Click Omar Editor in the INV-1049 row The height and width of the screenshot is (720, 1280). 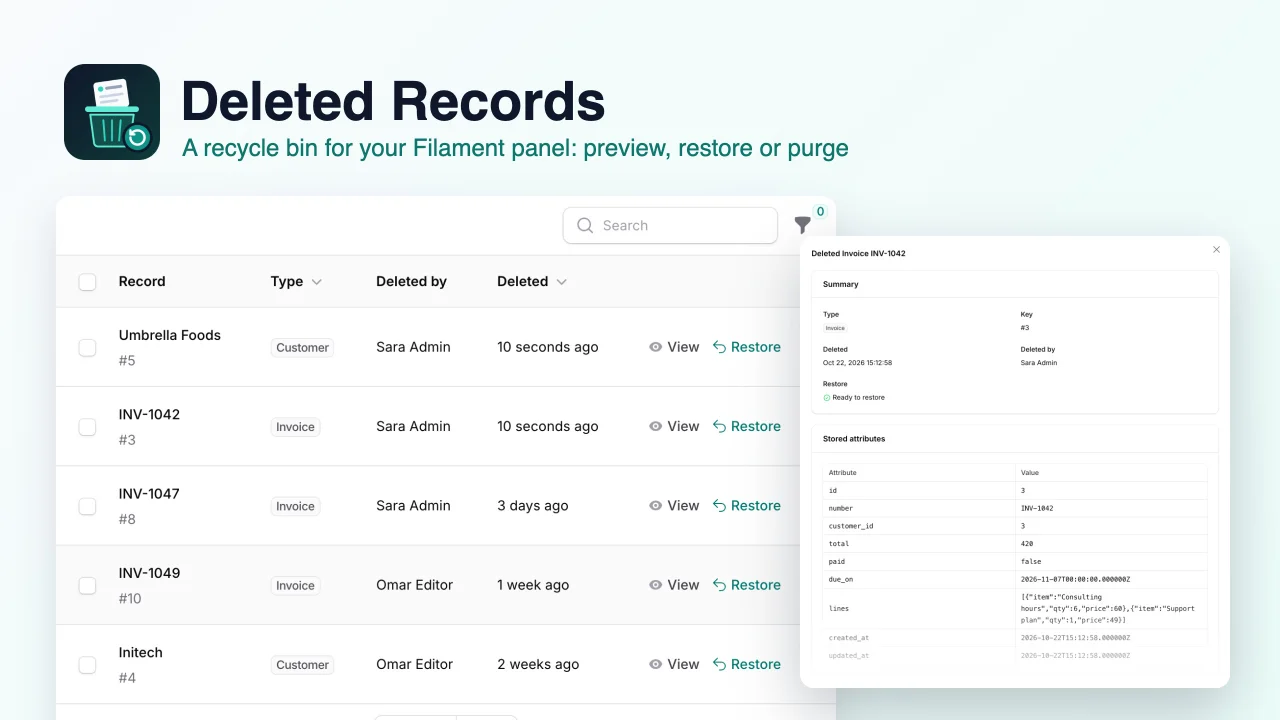pos(414,585)
